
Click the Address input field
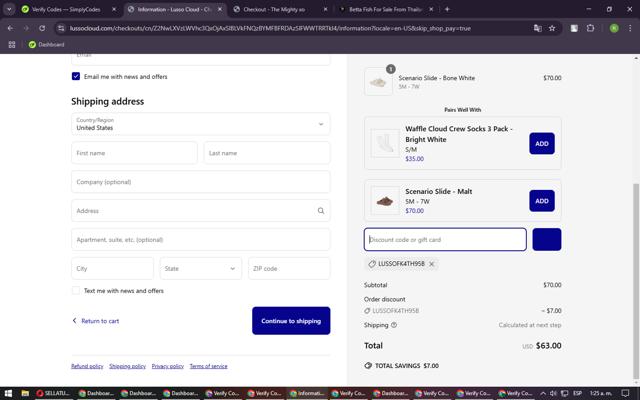[200, 211]
